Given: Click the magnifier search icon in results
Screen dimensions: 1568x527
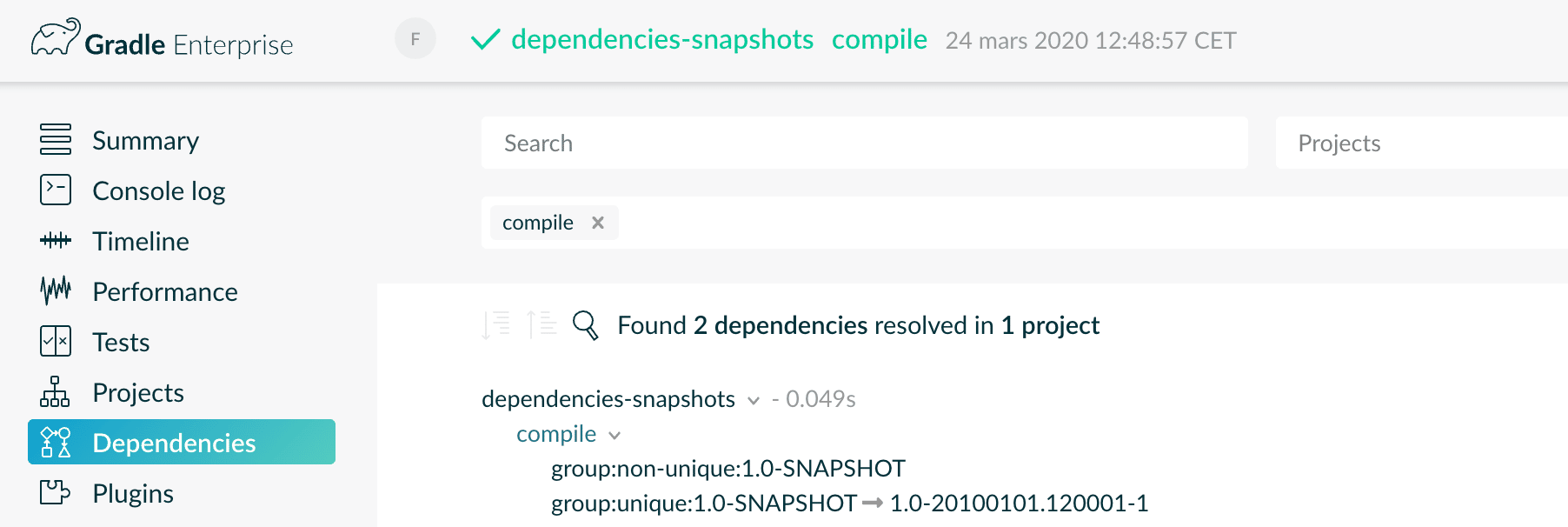Looking at the screenshot, I should tap(586, 325).
